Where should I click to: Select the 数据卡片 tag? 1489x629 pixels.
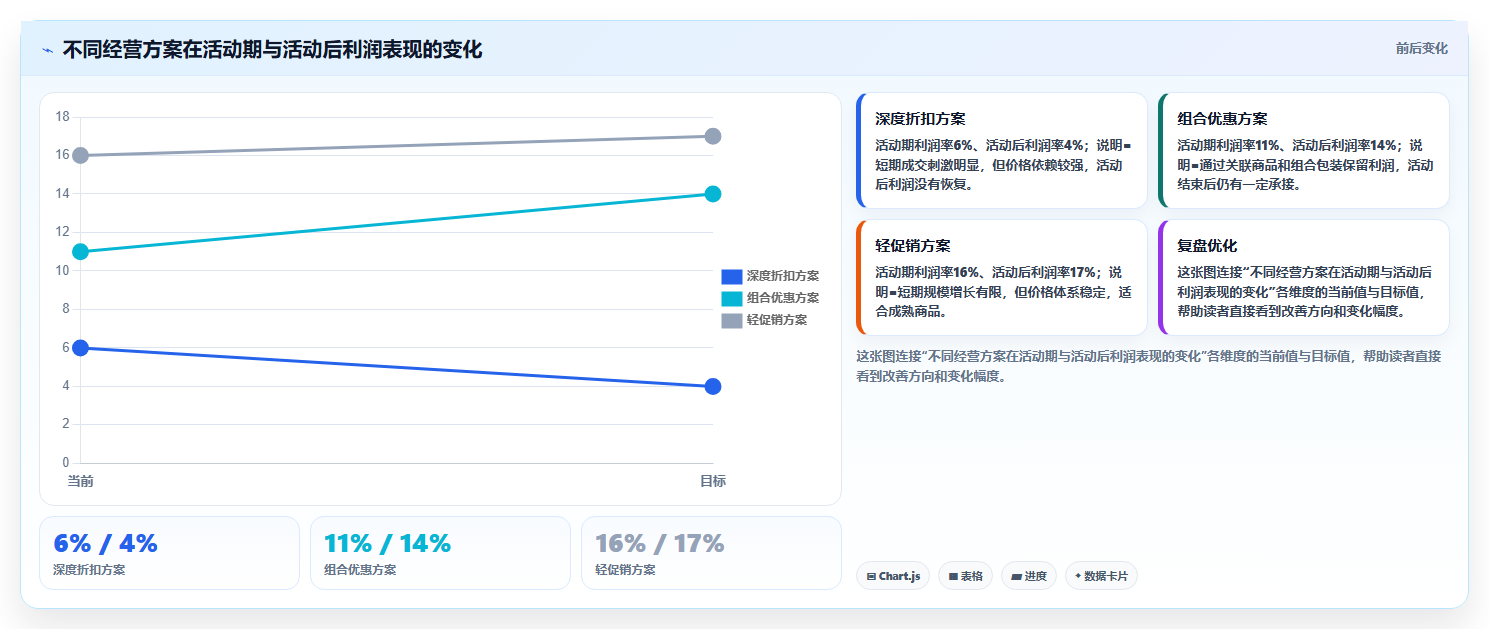click(x=1101, y=576)
